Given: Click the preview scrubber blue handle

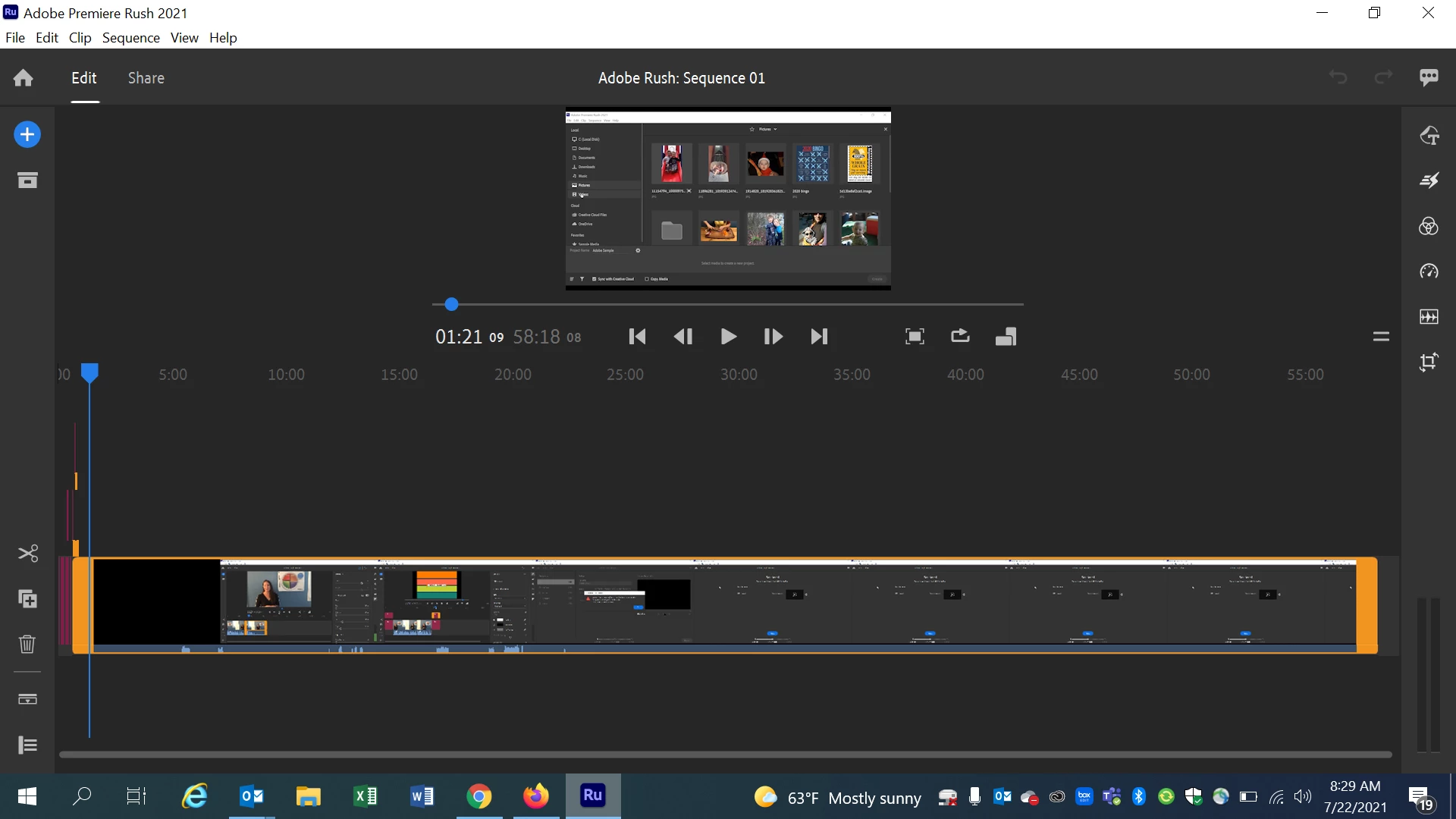Looking at the screenshot, I should pyautogui.click(x=451, y=304).
